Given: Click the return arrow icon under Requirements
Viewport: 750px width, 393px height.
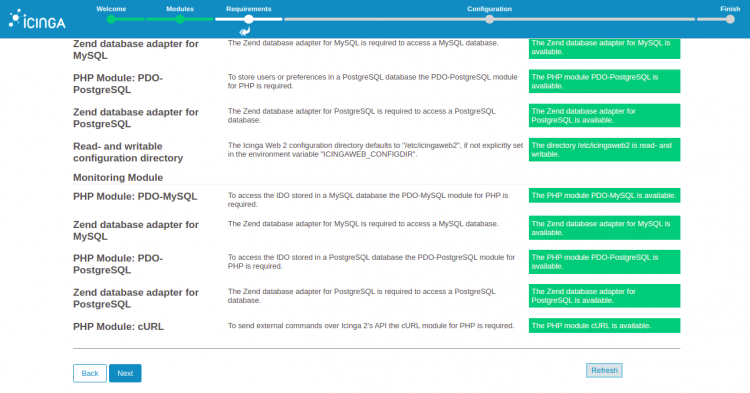Looking at the screenshot, I should tap(244, 32).
